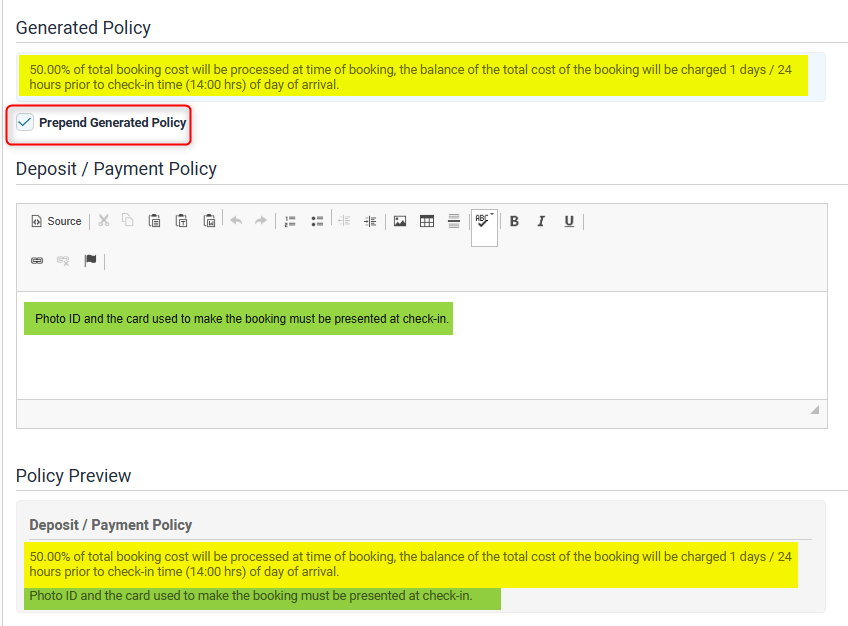Click the Anchor flag icon
The height and width of the screenshot is (626, 848).
point(90,261)
